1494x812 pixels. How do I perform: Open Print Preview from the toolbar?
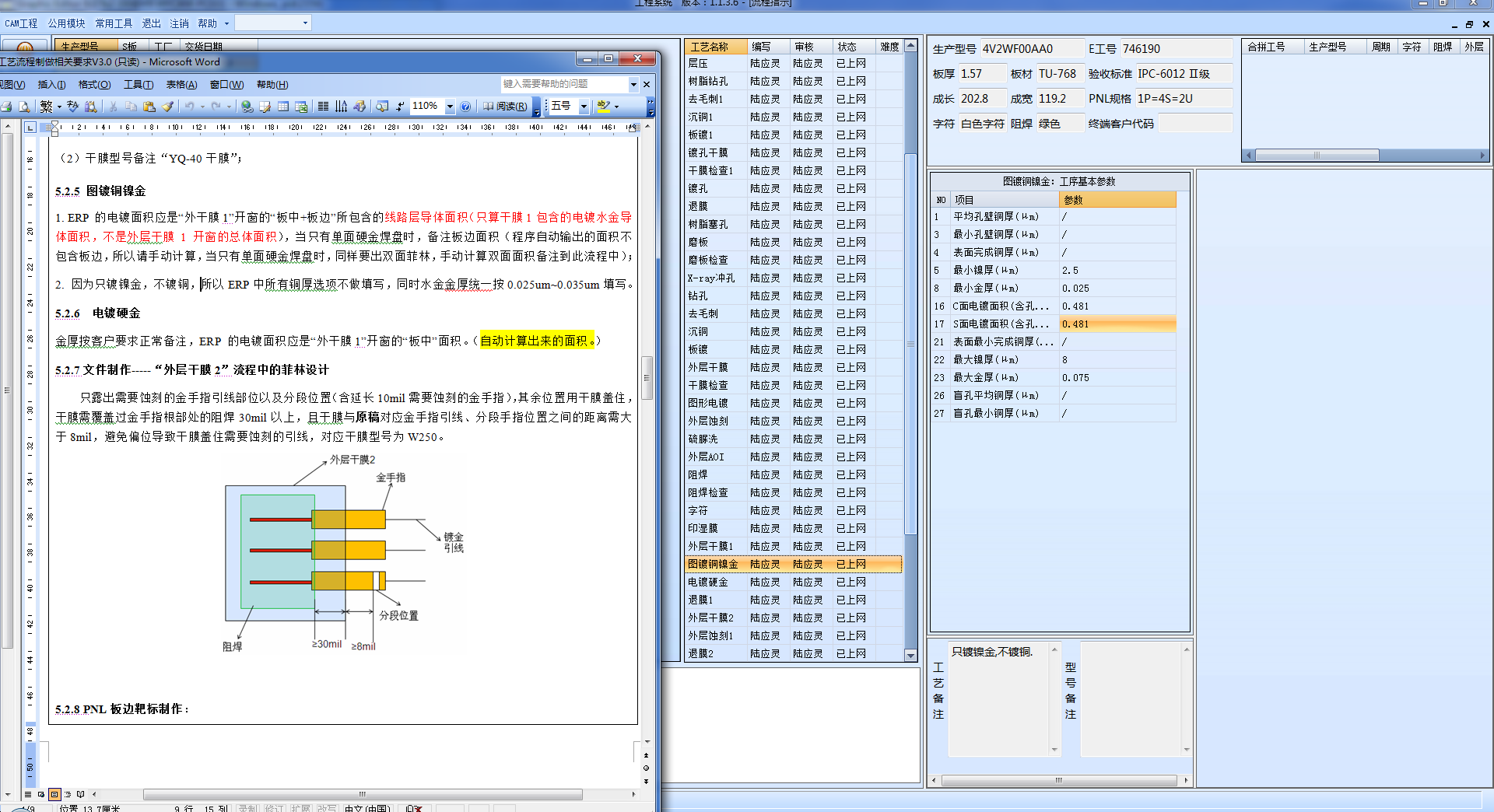click(25, 107)
